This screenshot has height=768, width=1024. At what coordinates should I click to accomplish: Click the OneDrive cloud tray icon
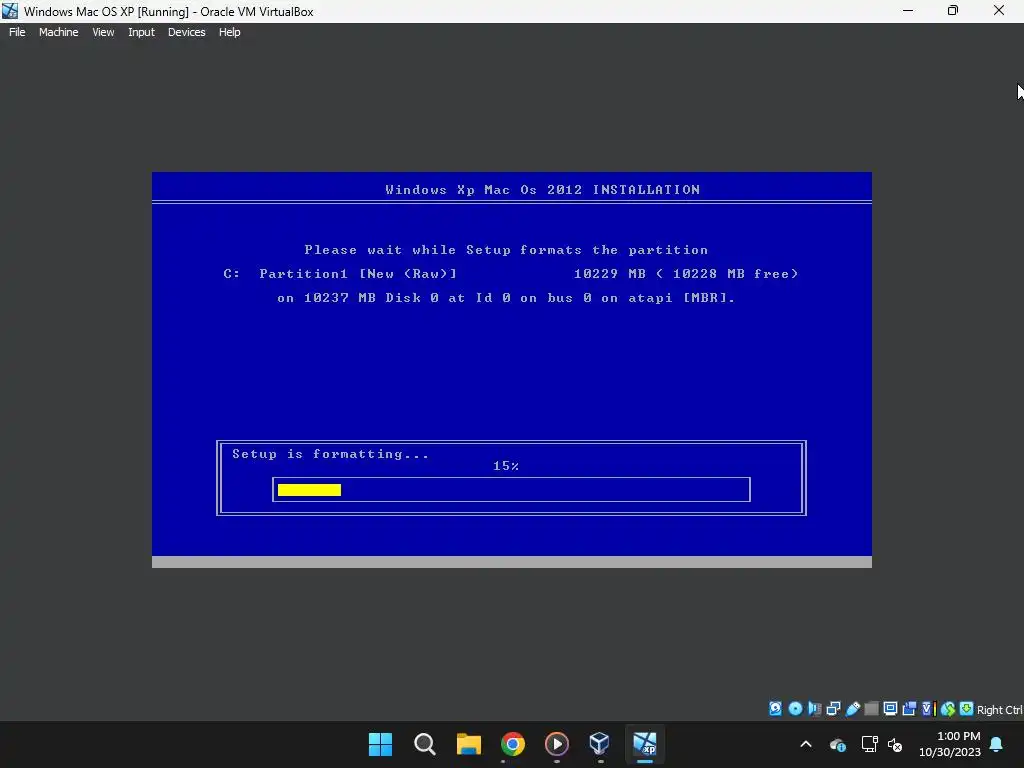(x=838, y=744)
